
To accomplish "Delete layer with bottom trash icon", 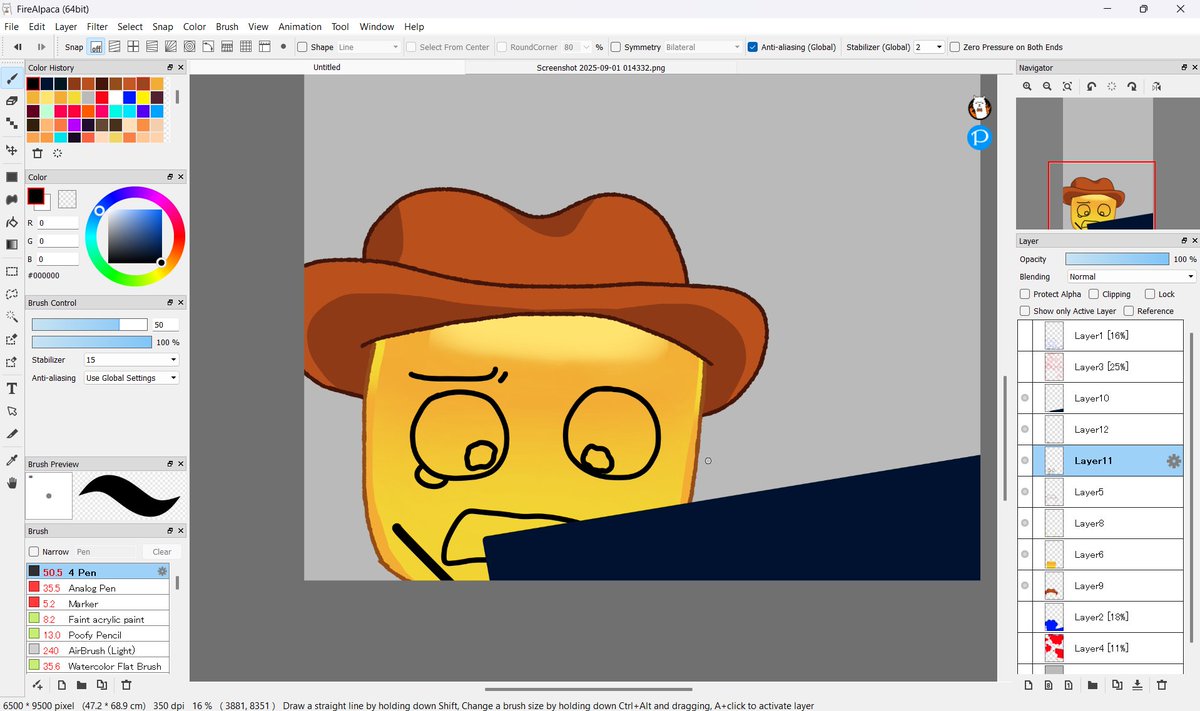I will [1161, 685].
